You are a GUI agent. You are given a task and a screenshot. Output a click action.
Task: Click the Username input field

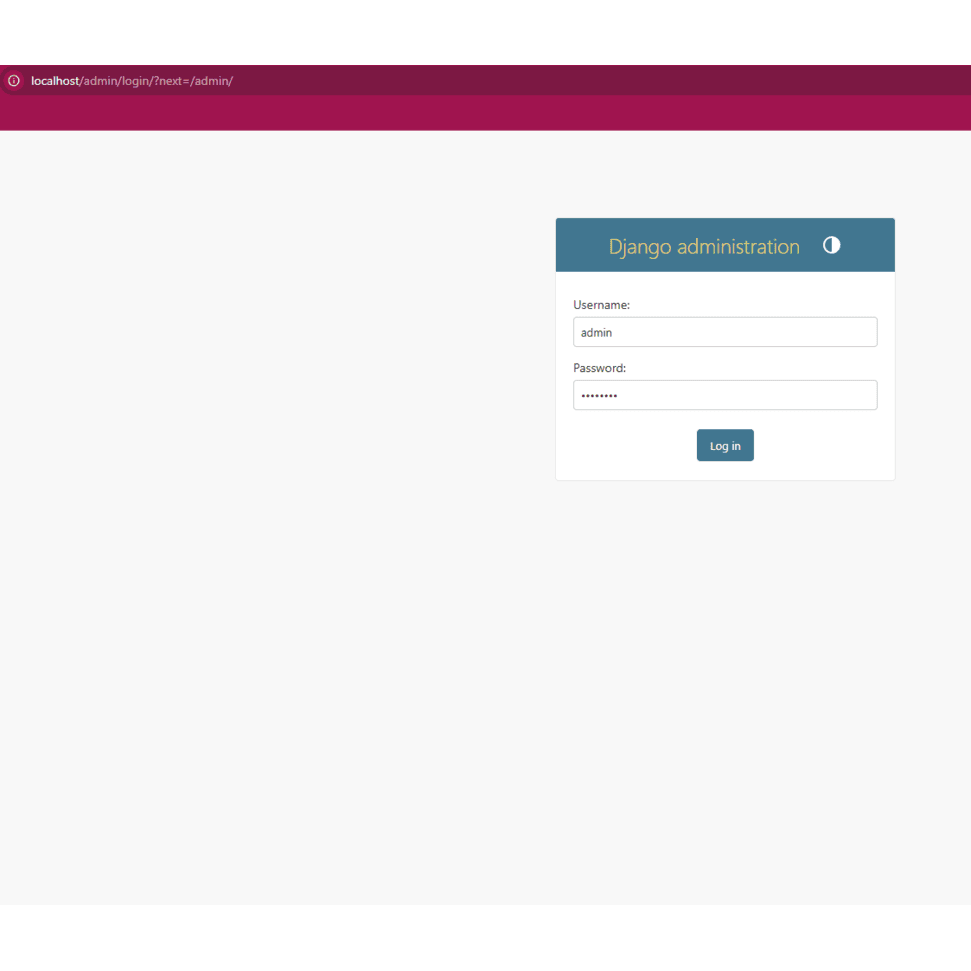pos(725,332)
